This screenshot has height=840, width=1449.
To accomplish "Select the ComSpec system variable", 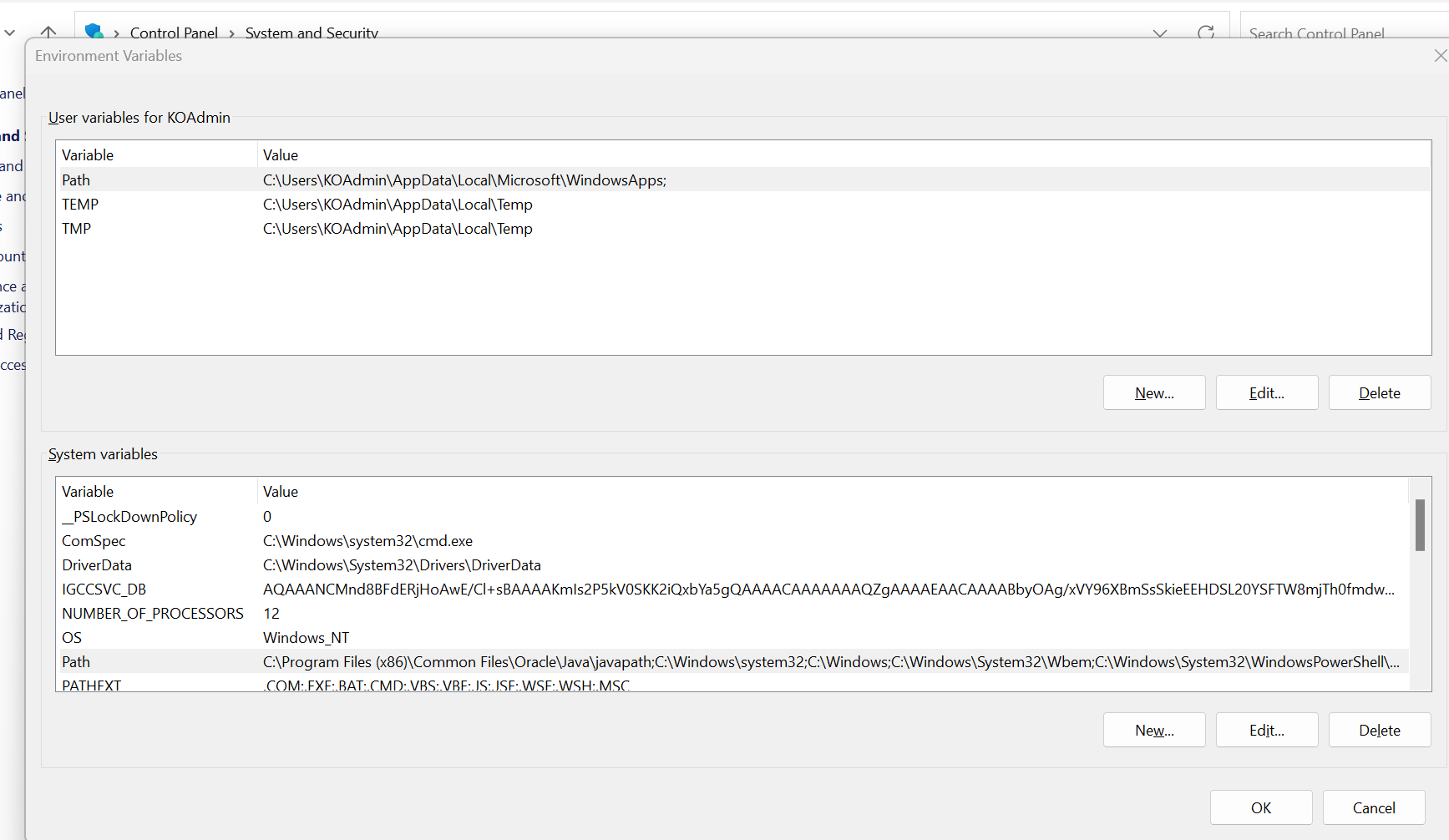I will (x=94, y=541).
